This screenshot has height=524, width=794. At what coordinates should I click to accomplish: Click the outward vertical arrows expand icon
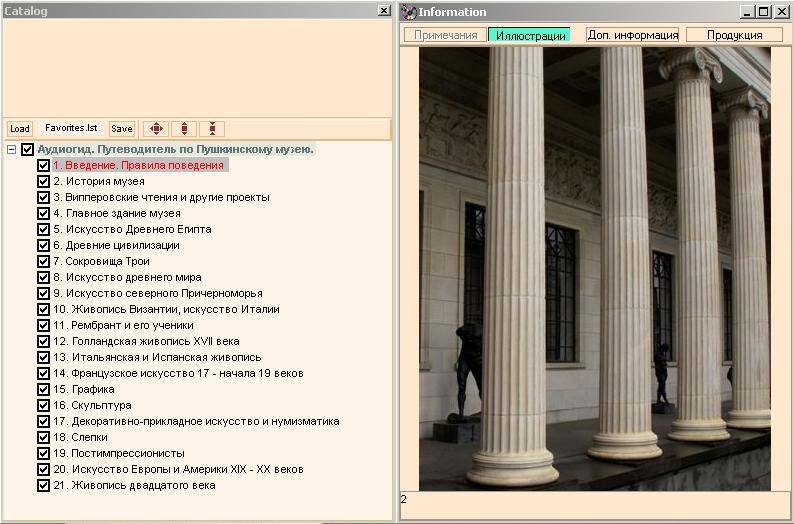tap(184, 129)
